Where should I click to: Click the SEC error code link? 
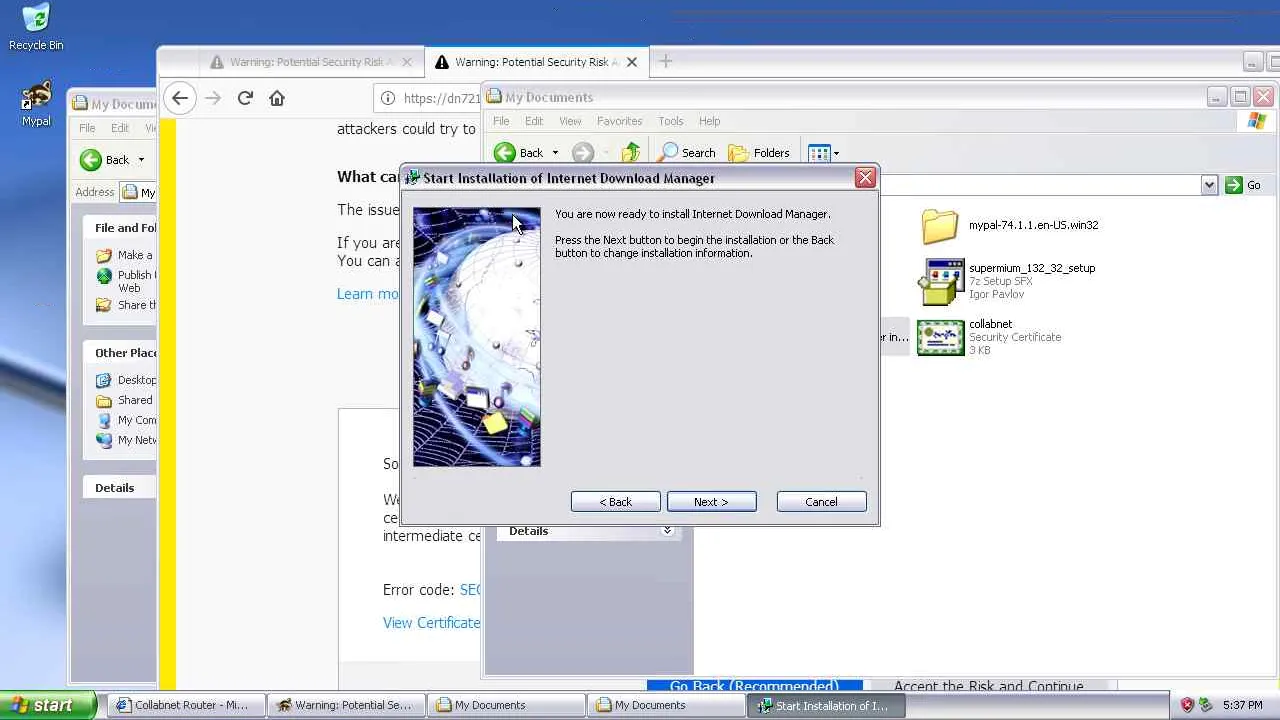(x=469, y=590)
